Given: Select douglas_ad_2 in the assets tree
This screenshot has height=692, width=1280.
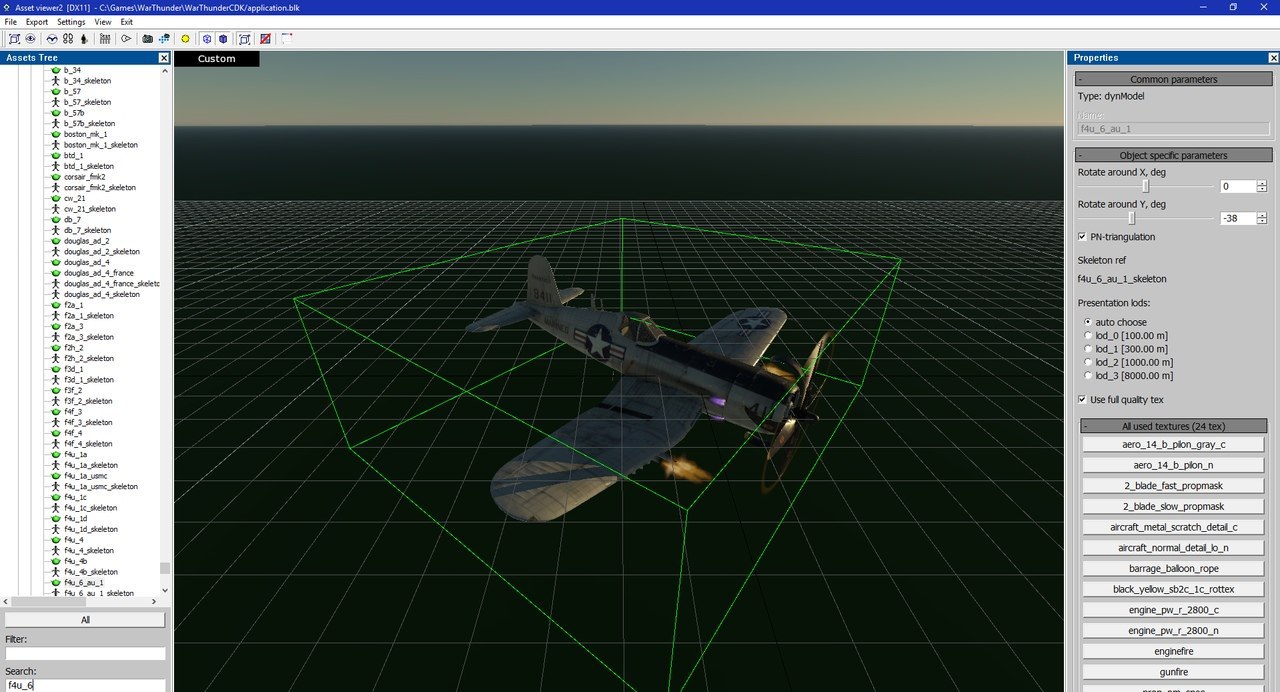Looking at the screenshot, I should pos(87,241).
